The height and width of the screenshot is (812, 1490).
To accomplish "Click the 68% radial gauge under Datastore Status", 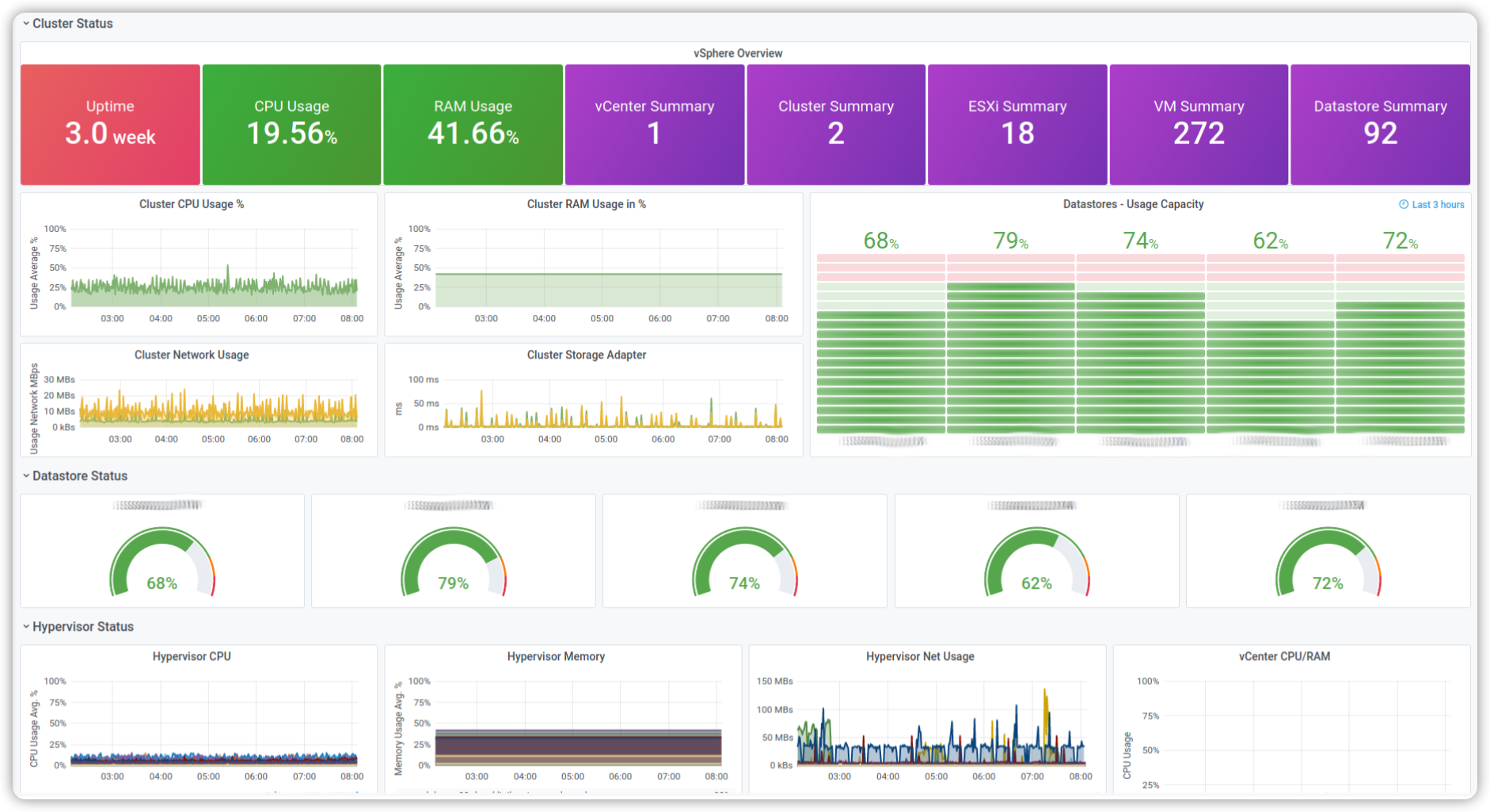I will click(162, 563).
